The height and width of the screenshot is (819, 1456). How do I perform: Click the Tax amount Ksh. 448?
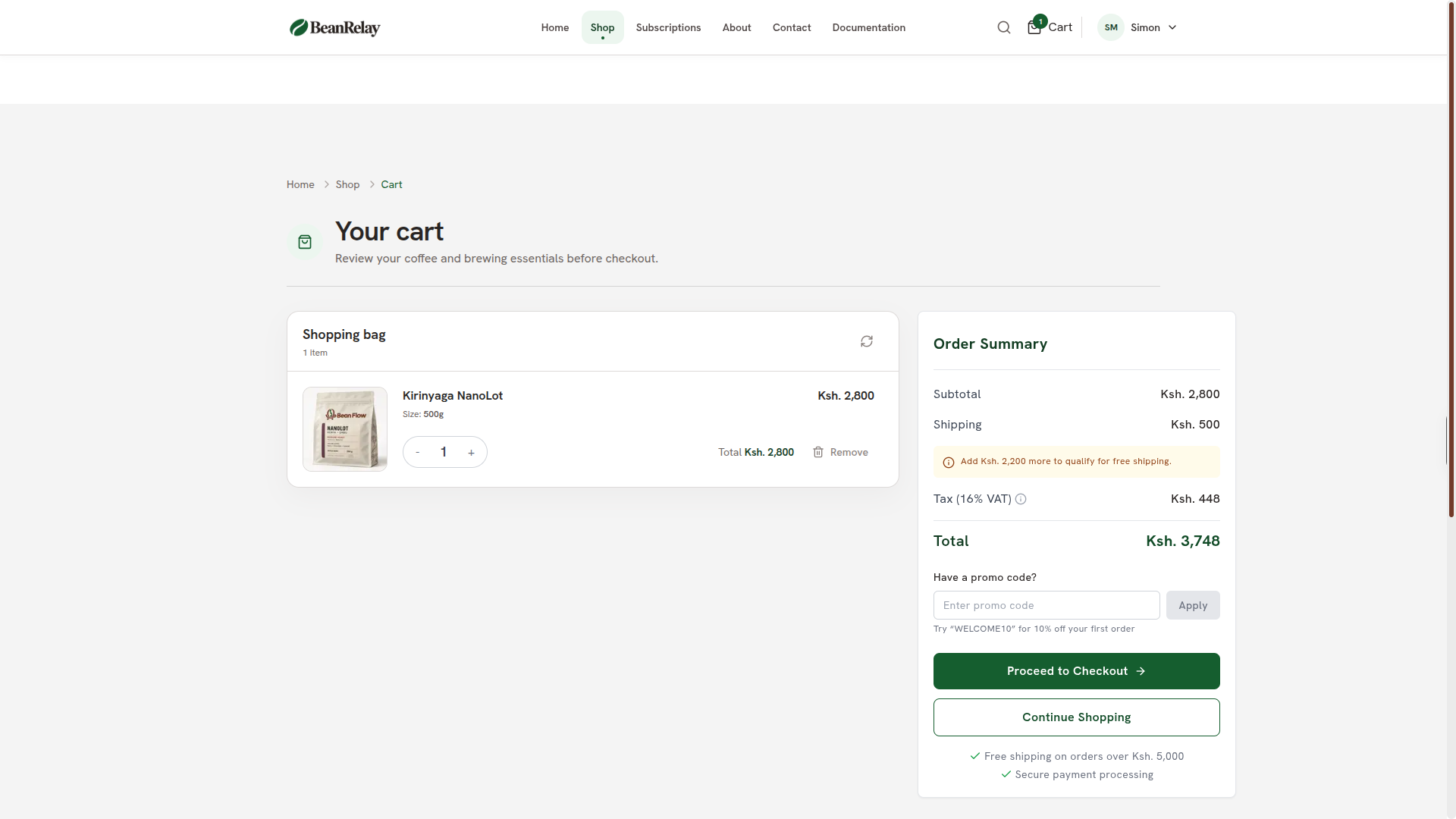point(1195,499)
